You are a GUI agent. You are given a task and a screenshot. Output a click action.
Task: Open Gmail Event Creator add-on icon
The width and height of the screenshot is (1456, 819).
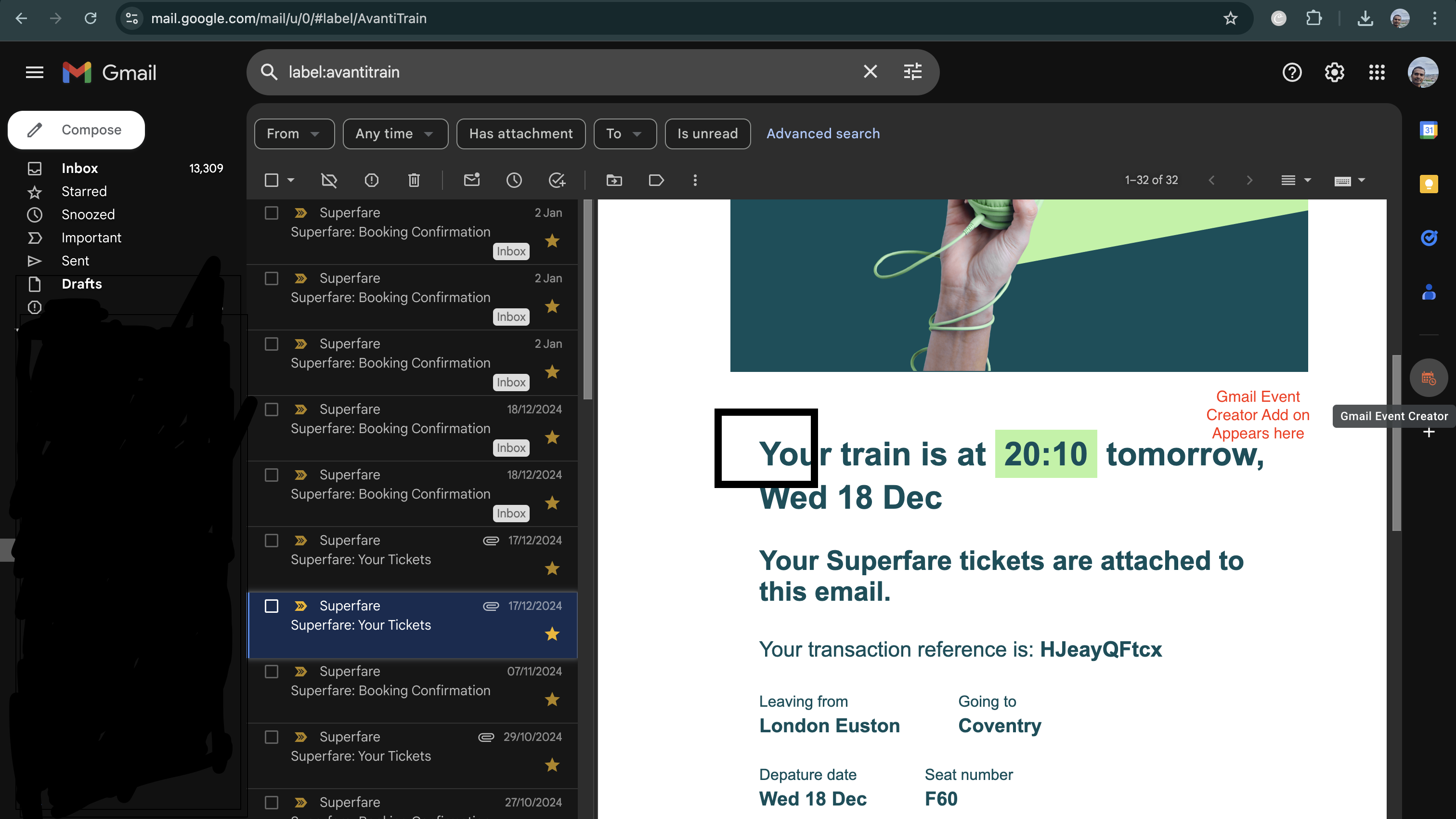pos(1428,378)
